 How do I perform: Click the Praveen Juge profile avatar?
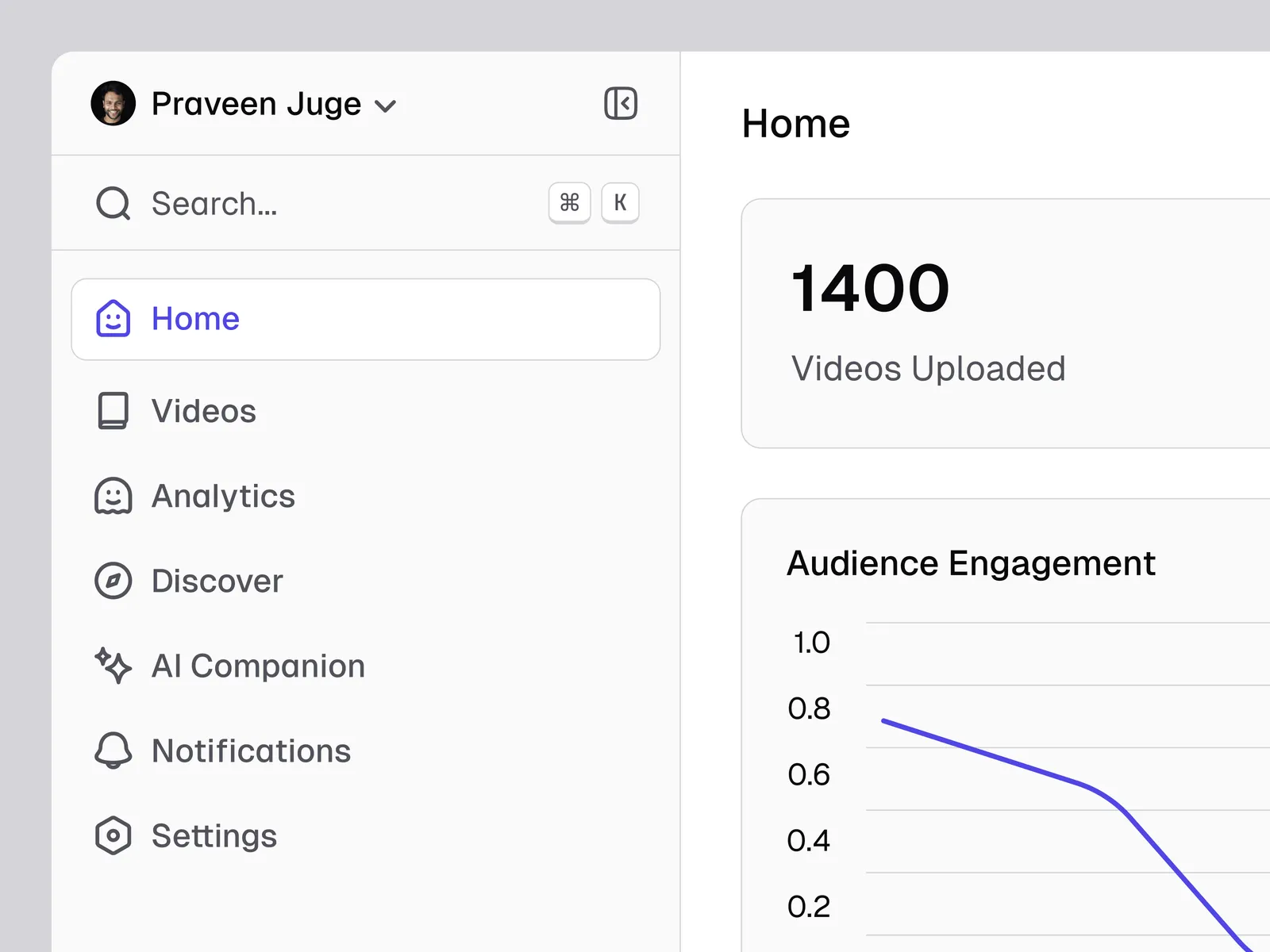pos(113,103)
